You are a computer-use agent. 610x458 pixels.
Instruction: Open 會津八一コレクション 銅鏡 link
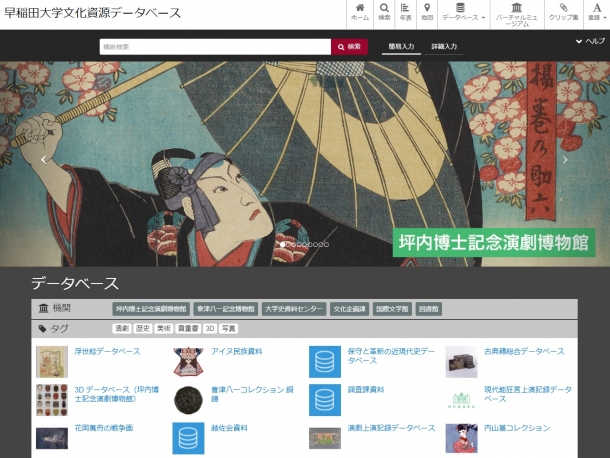point(252,394)
